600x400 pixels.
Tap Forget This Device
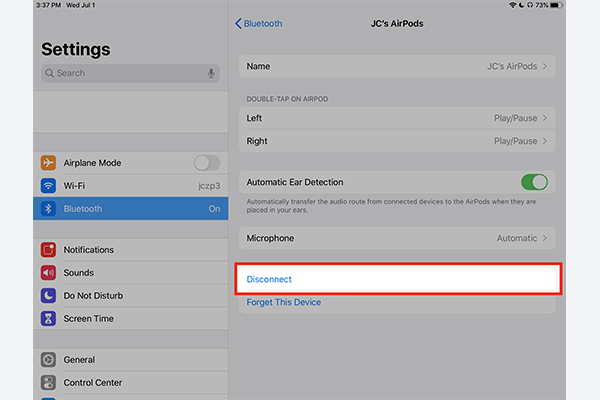coord(397,302)
